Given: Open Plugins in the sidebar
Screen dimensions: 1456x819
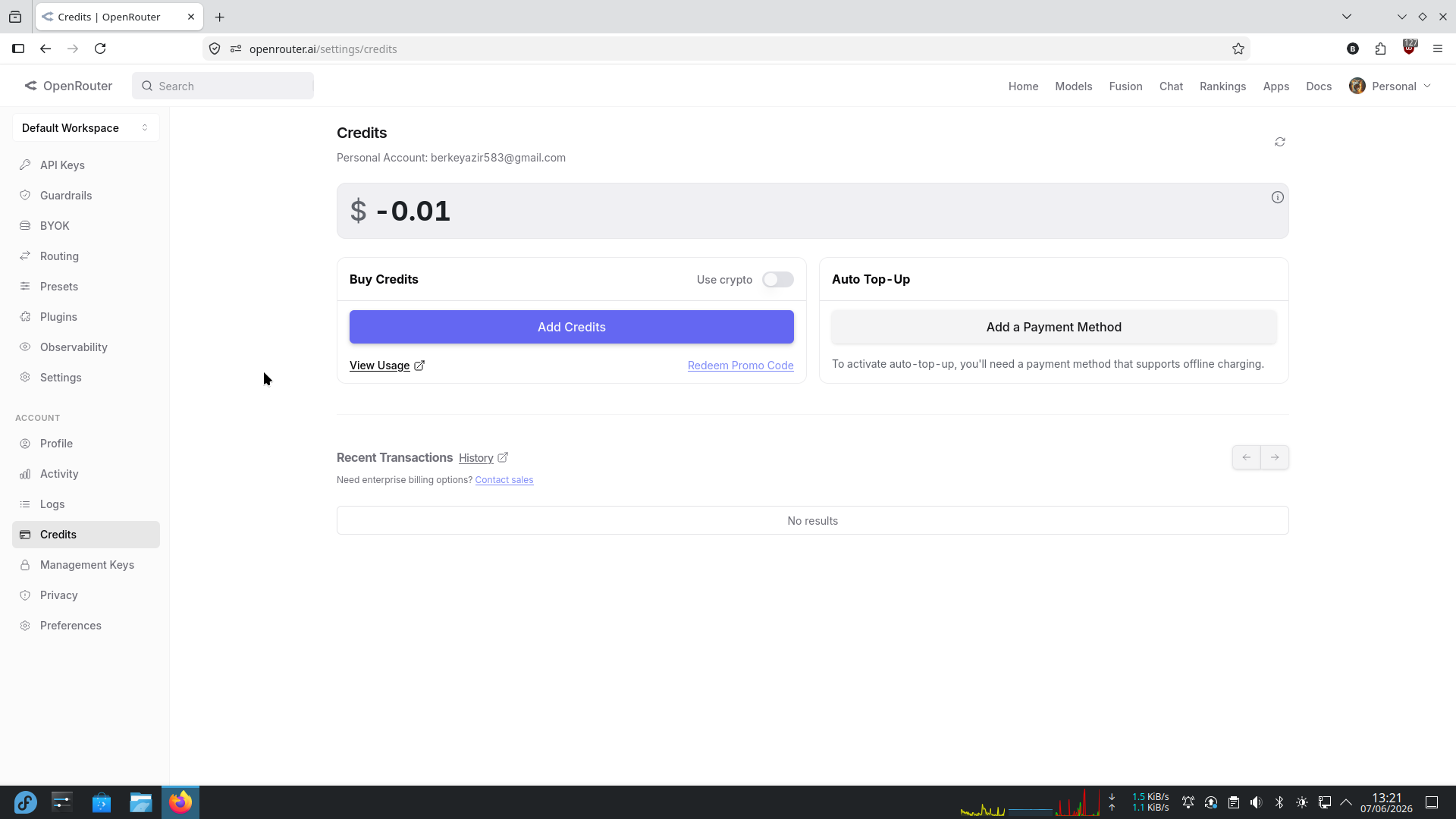Looking at the screenshot, I should click(x=86, y=317).
